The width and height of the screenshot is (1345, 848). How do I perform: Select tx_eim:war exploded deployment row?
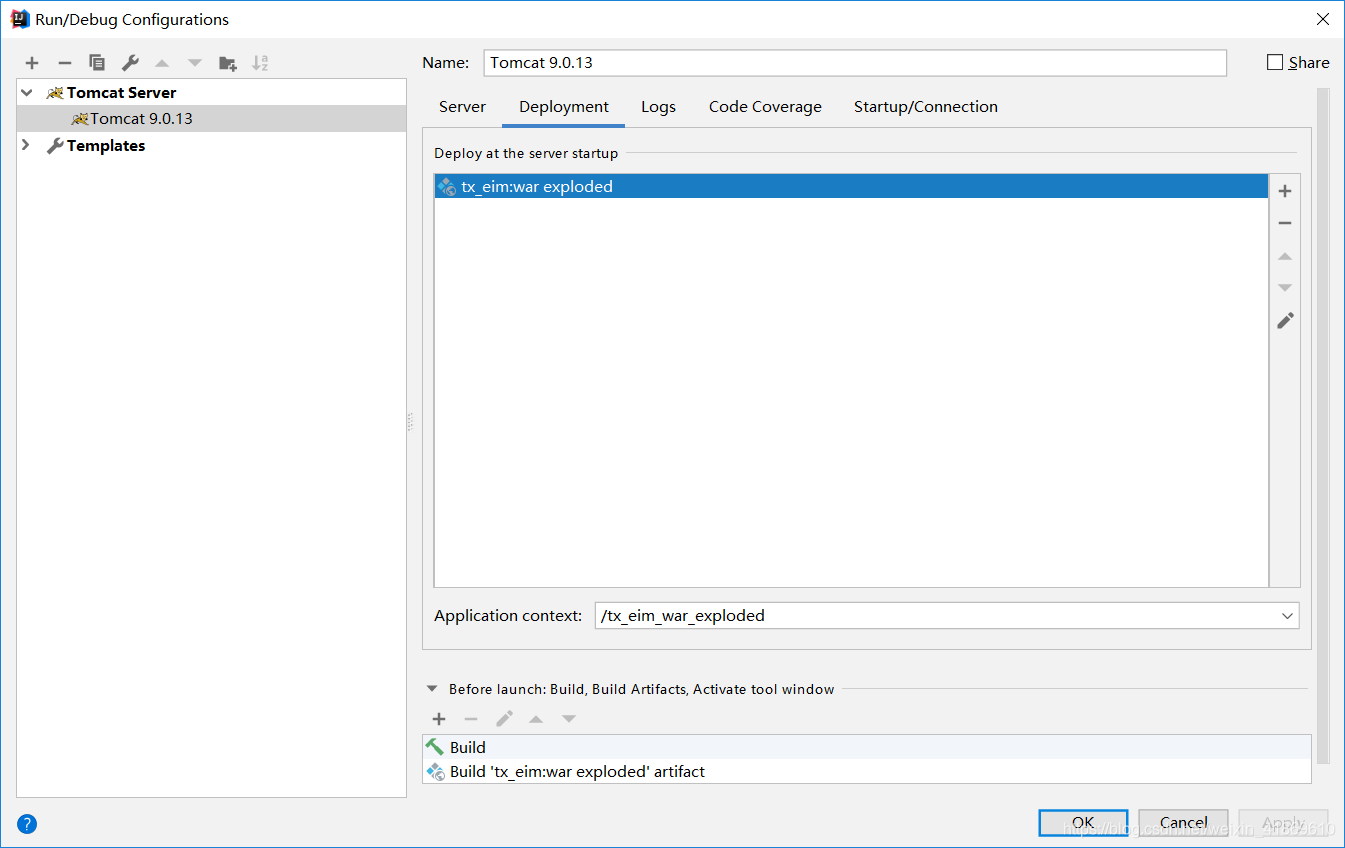[851, 186]
